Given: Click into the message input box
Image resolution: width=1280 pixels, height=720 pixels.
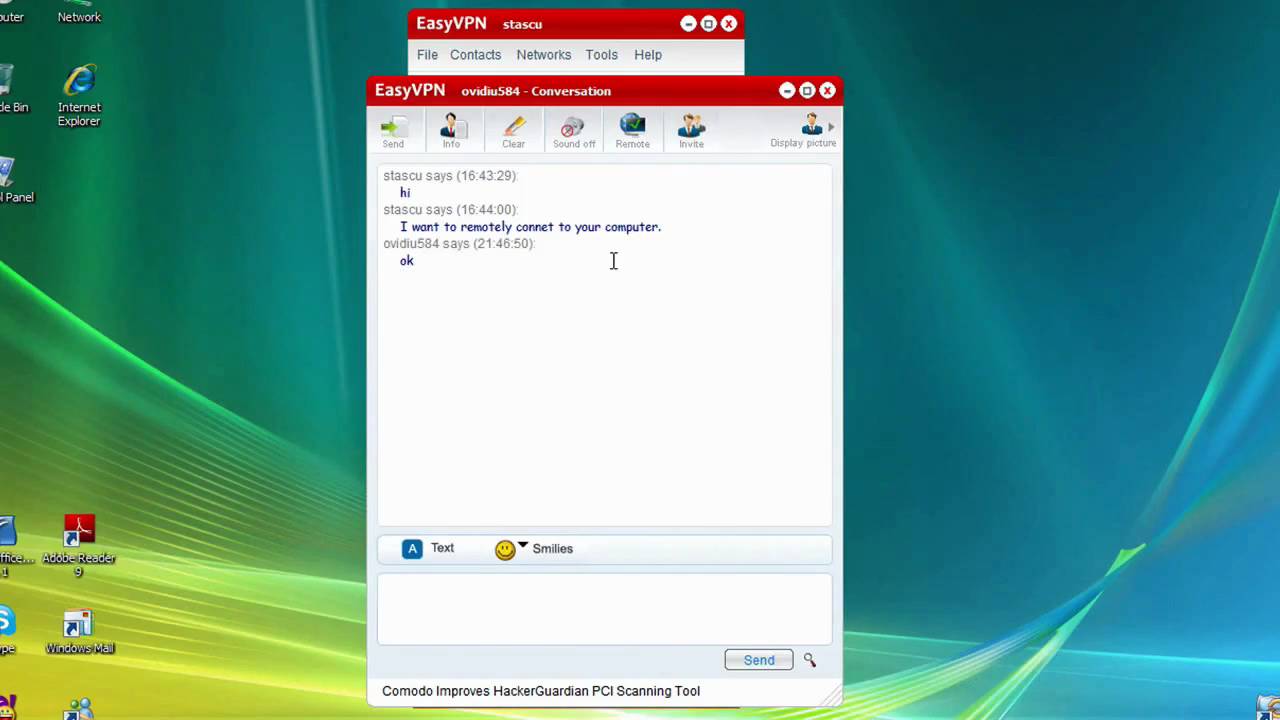Looking at the screenshot, I should (604, 608).
